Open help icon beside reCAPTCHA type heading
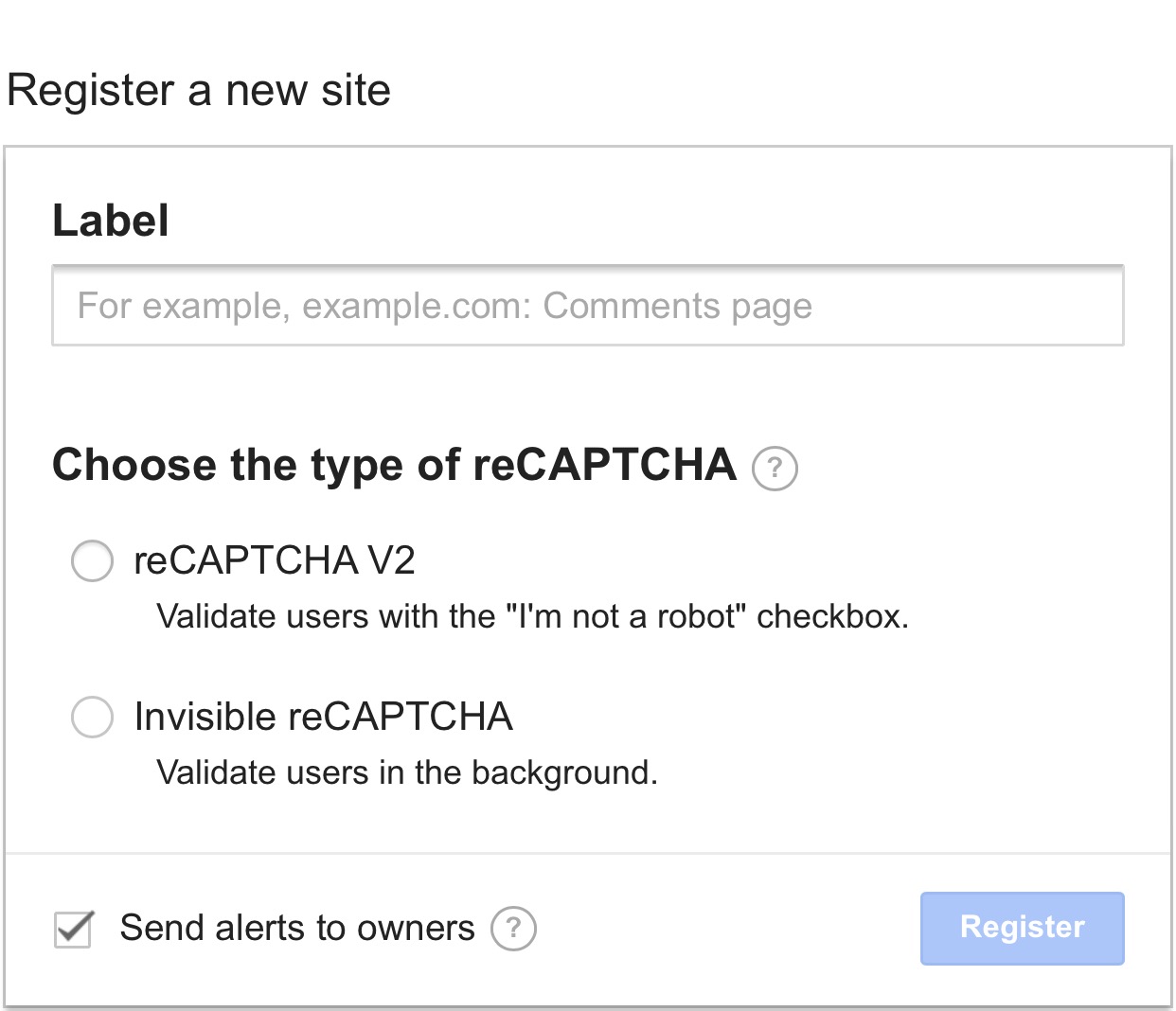 pos(775,468)
